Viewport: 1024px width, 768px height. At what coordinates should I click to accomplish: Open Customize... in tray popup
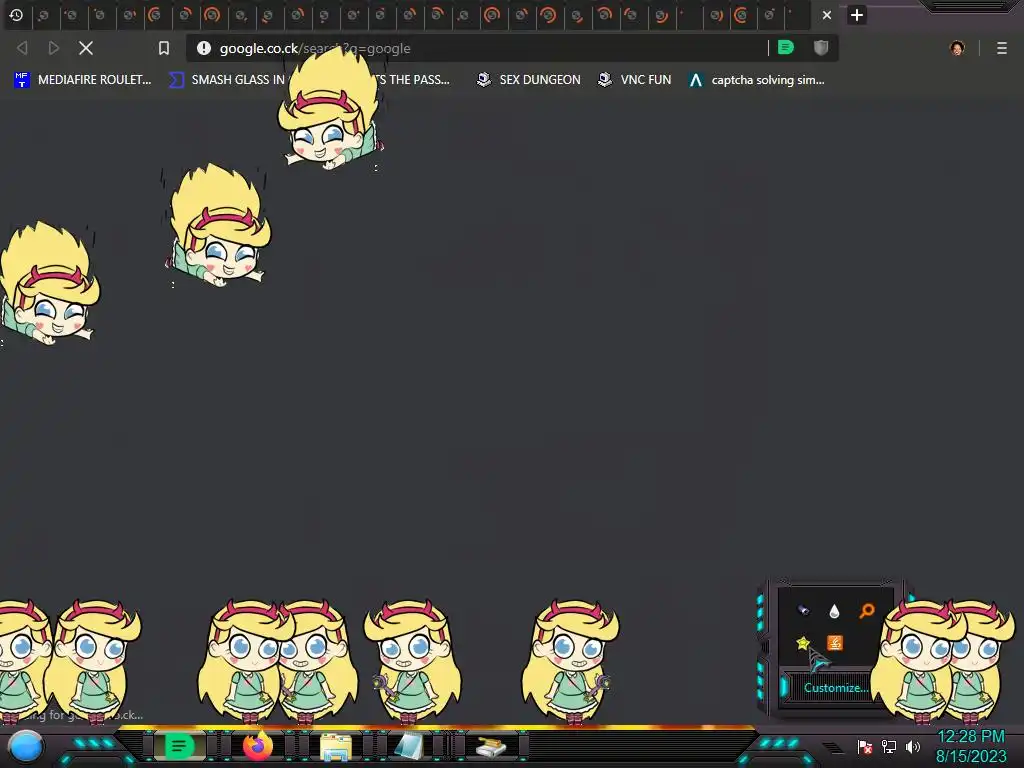(x=835, y=688)
